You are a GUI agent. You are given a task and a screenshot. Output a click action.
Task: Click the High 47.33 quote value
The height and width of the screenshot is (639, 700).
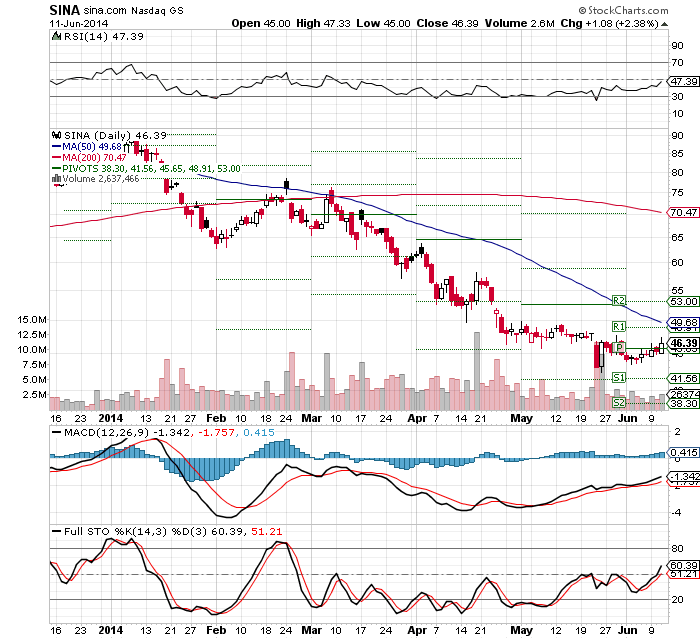coord(323,23)
